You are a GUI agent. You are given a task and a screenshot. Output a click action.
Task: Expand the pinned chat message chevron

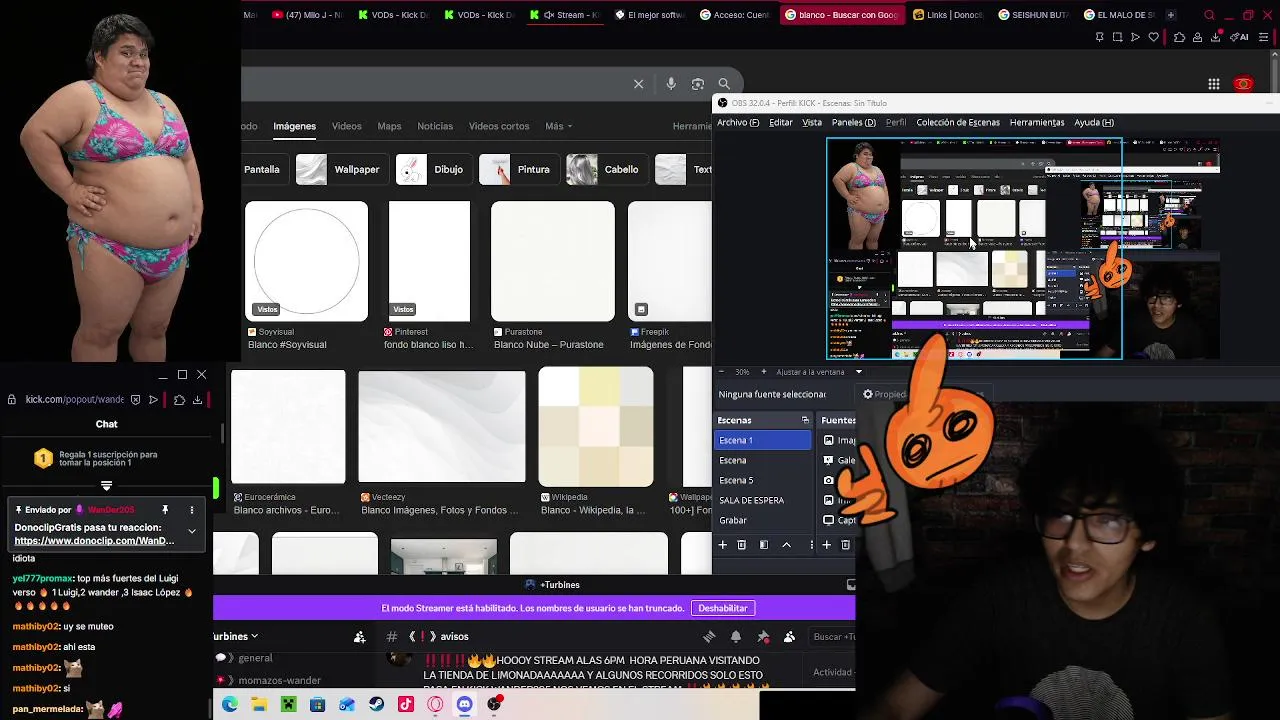192,531
